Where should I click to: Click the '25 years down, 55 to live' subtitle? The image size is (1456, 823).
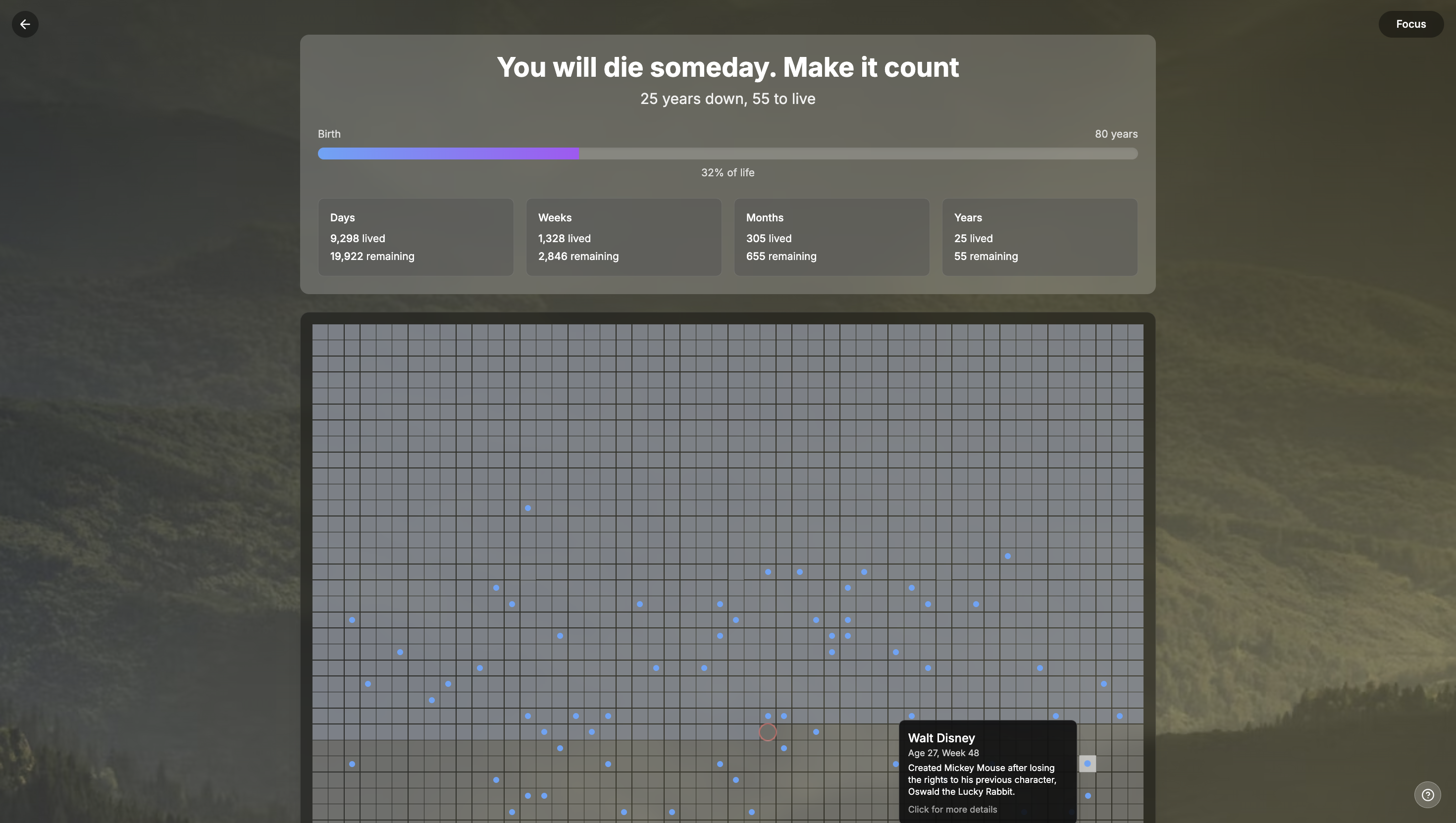(x=728, y=99)
